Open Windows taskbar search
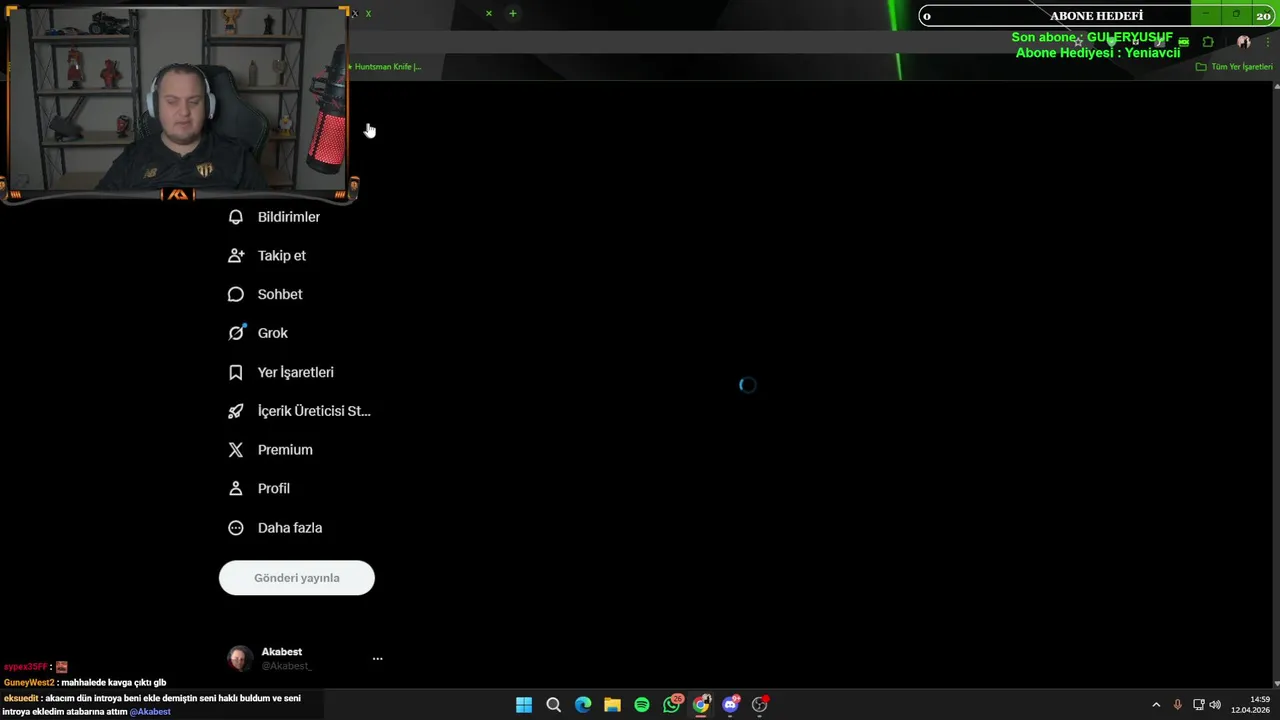1280x720 pixels. (x=553, y=705)
